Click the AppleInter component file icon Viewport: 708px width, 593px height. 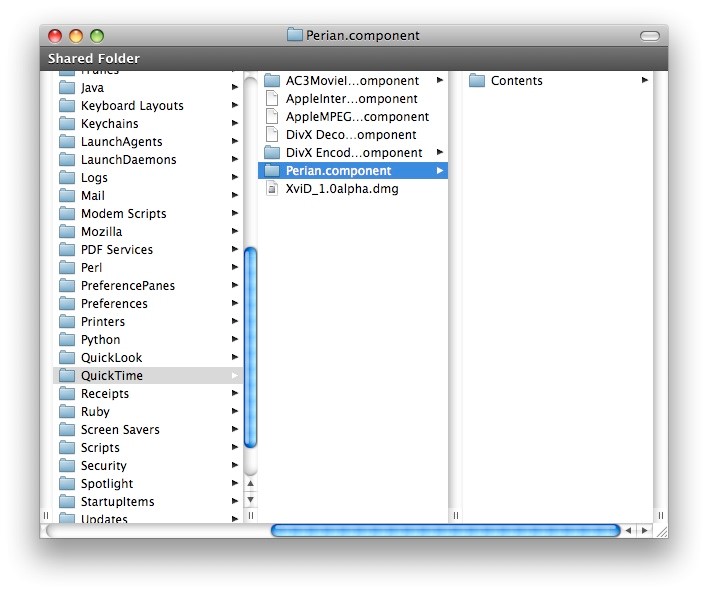272,98
